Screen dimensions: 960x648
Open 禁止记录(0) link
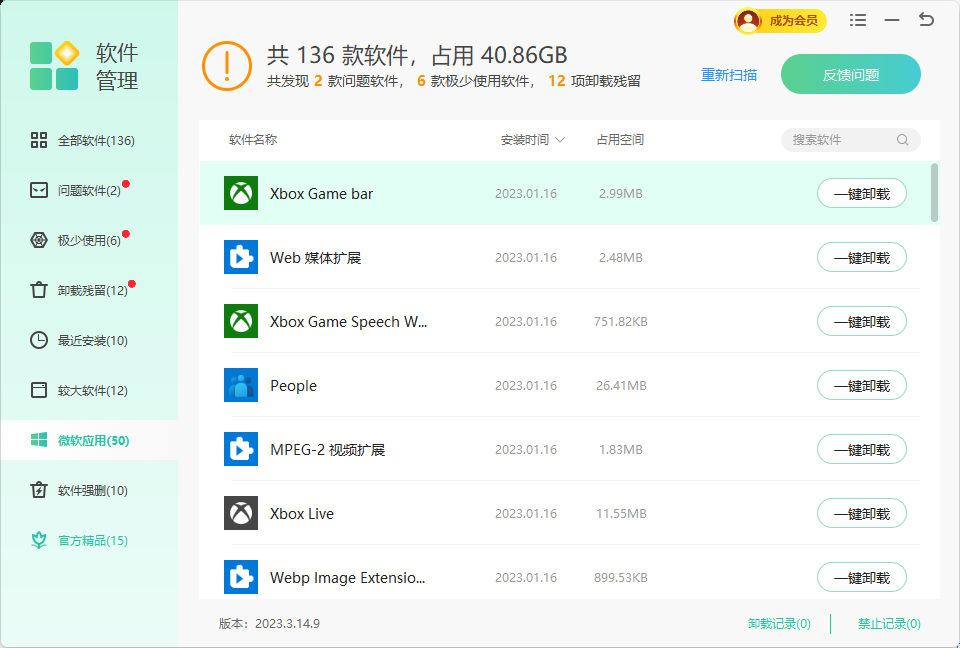click(889, 624)
